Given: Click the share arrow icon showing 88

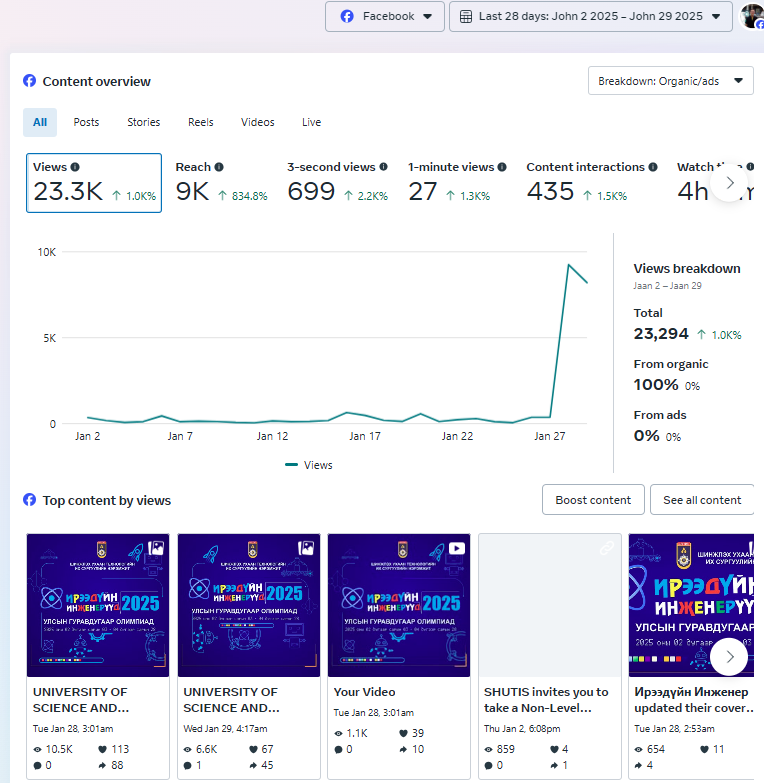Looking at the screenshot, I should (x=103, y=765).
